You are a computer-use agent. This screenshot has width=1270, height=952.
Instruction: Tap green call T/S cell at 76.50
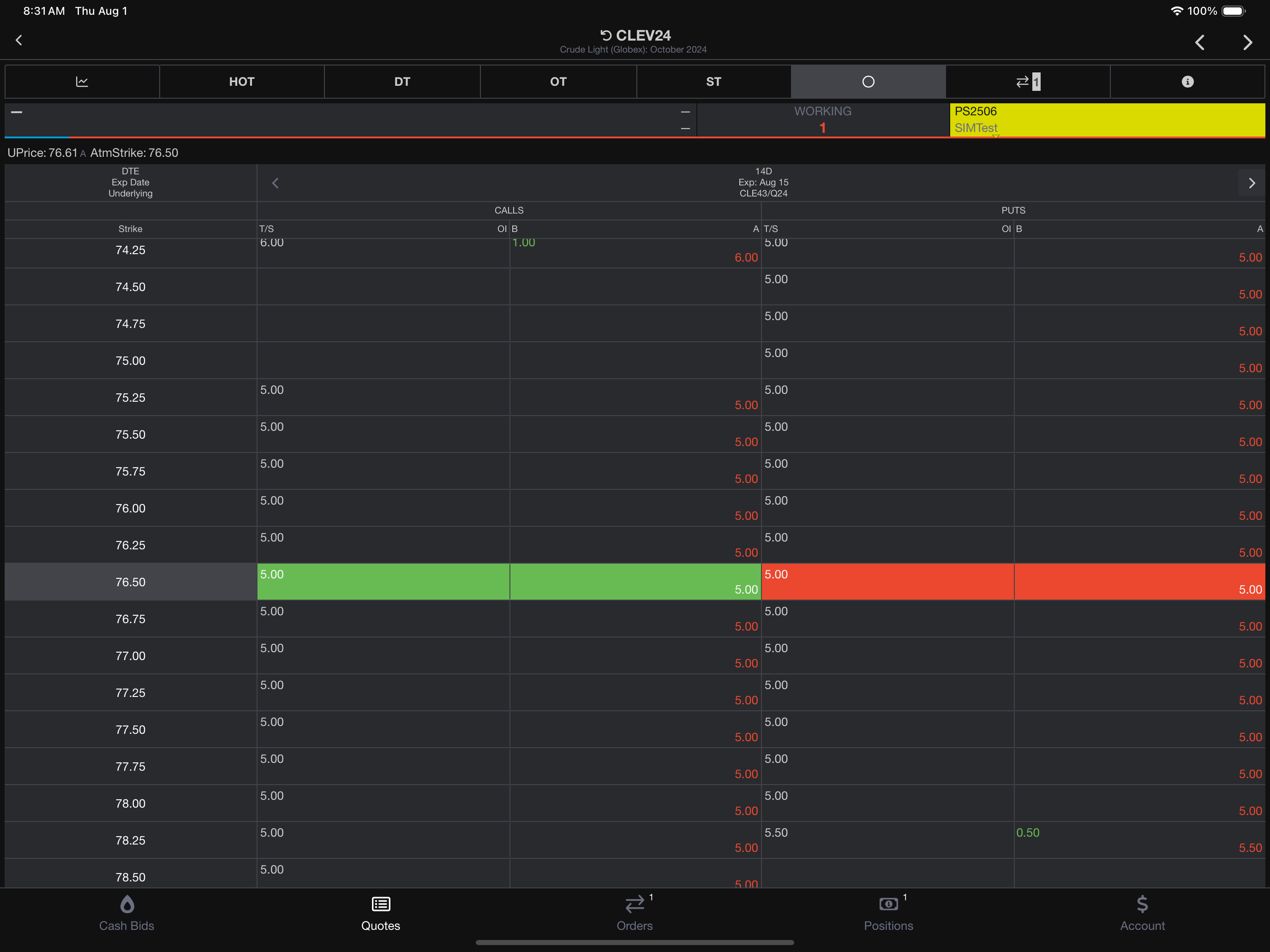pyautogui.click(x=383, y=582)
